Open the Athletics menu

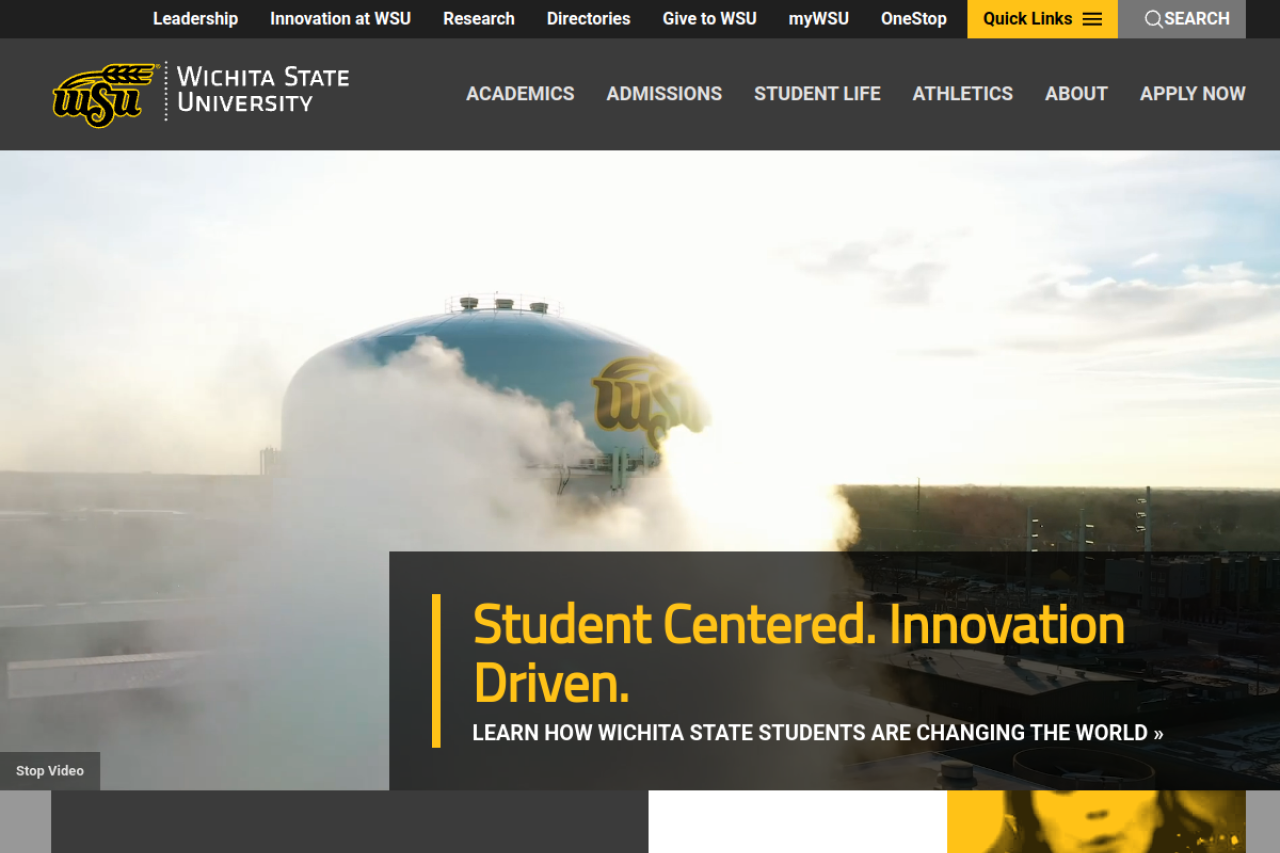coord(963,94)
